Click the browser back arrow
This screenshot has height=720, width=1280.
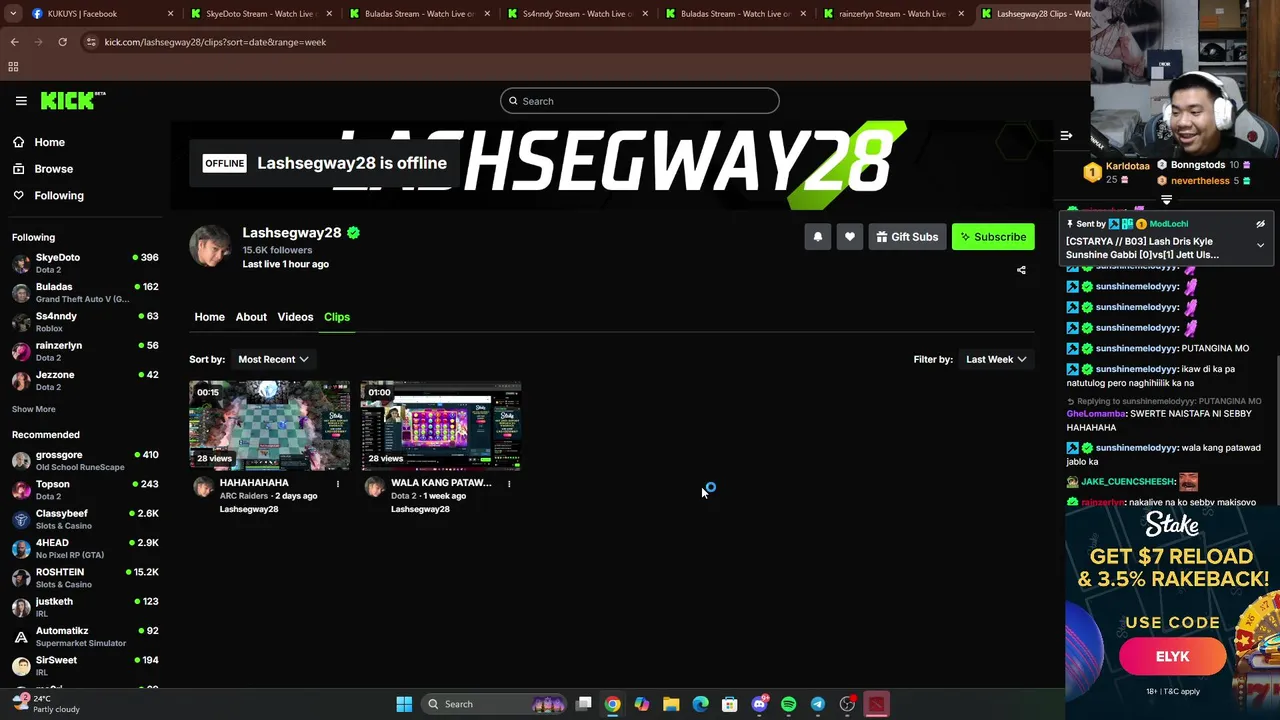point(14,42)
